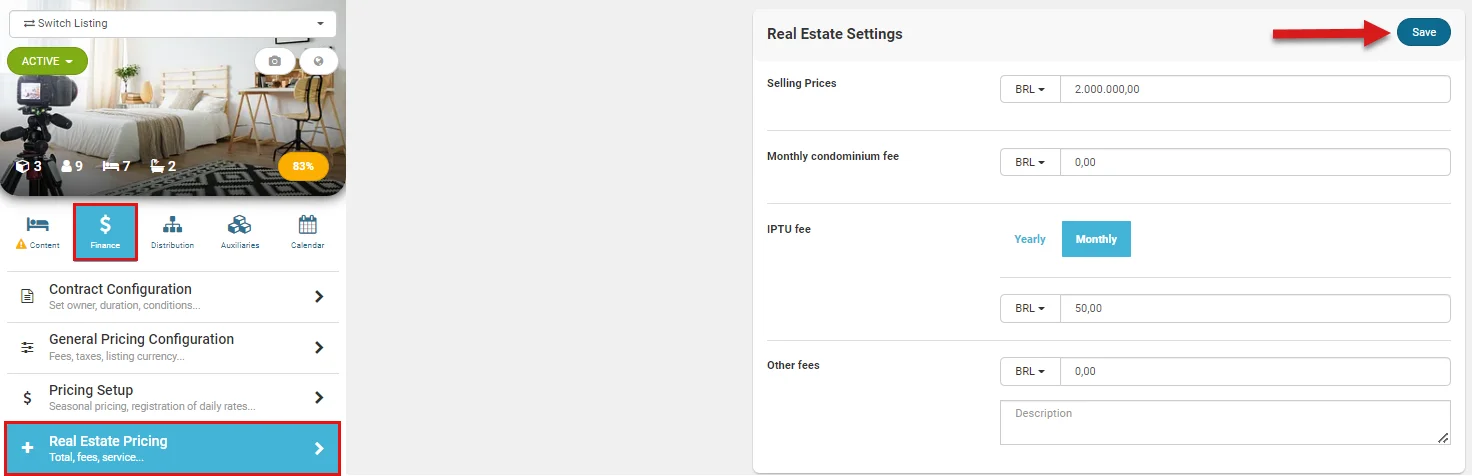Image resolution: width=1472 pixels, height=476 pixels.
Task: Open the Distribution hierarchy icon tab
Action: coord(172,231)
